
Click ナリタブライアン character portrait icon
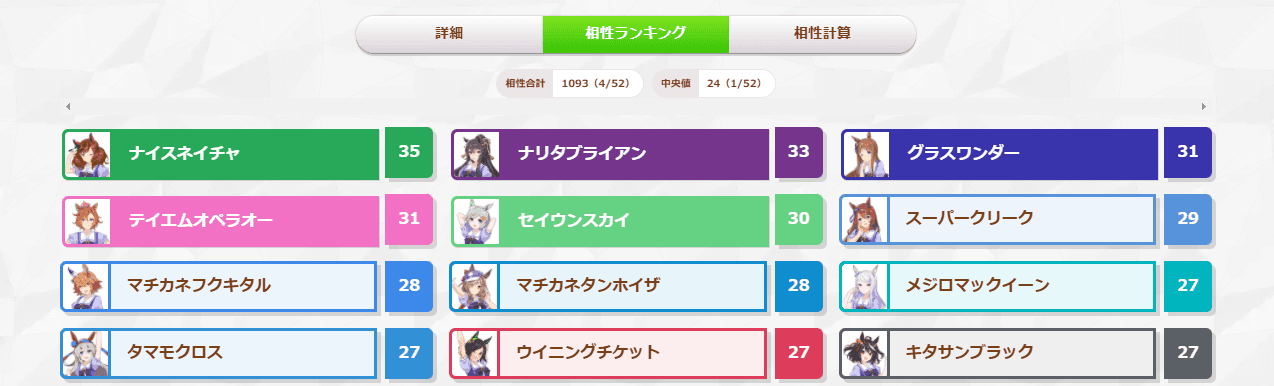(476, 154)
